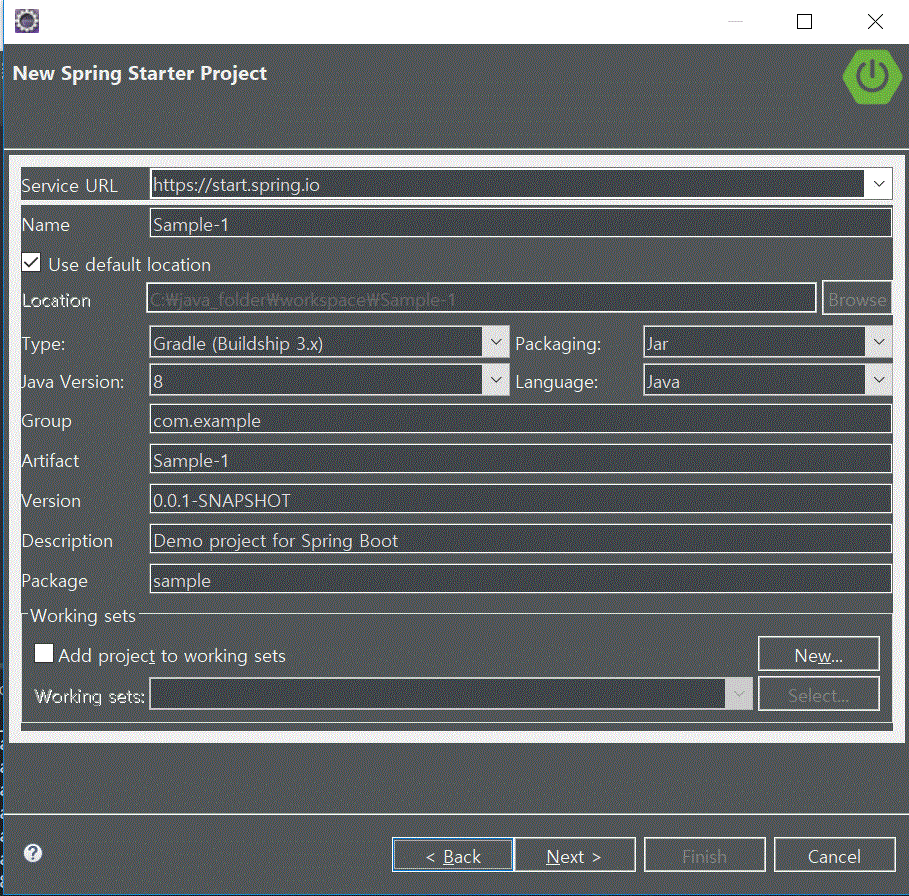Click the Type: label
Viewport: 909px width, 896px height.
coord(43,344)
